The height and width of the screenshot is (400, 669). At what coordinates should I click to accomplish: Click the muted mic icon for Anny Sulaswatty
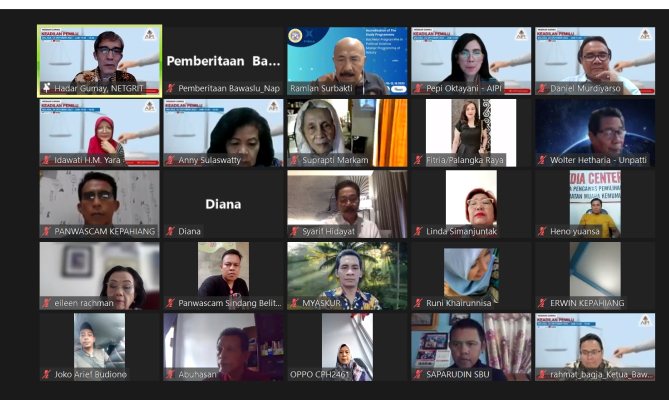[x=171, y=160]
